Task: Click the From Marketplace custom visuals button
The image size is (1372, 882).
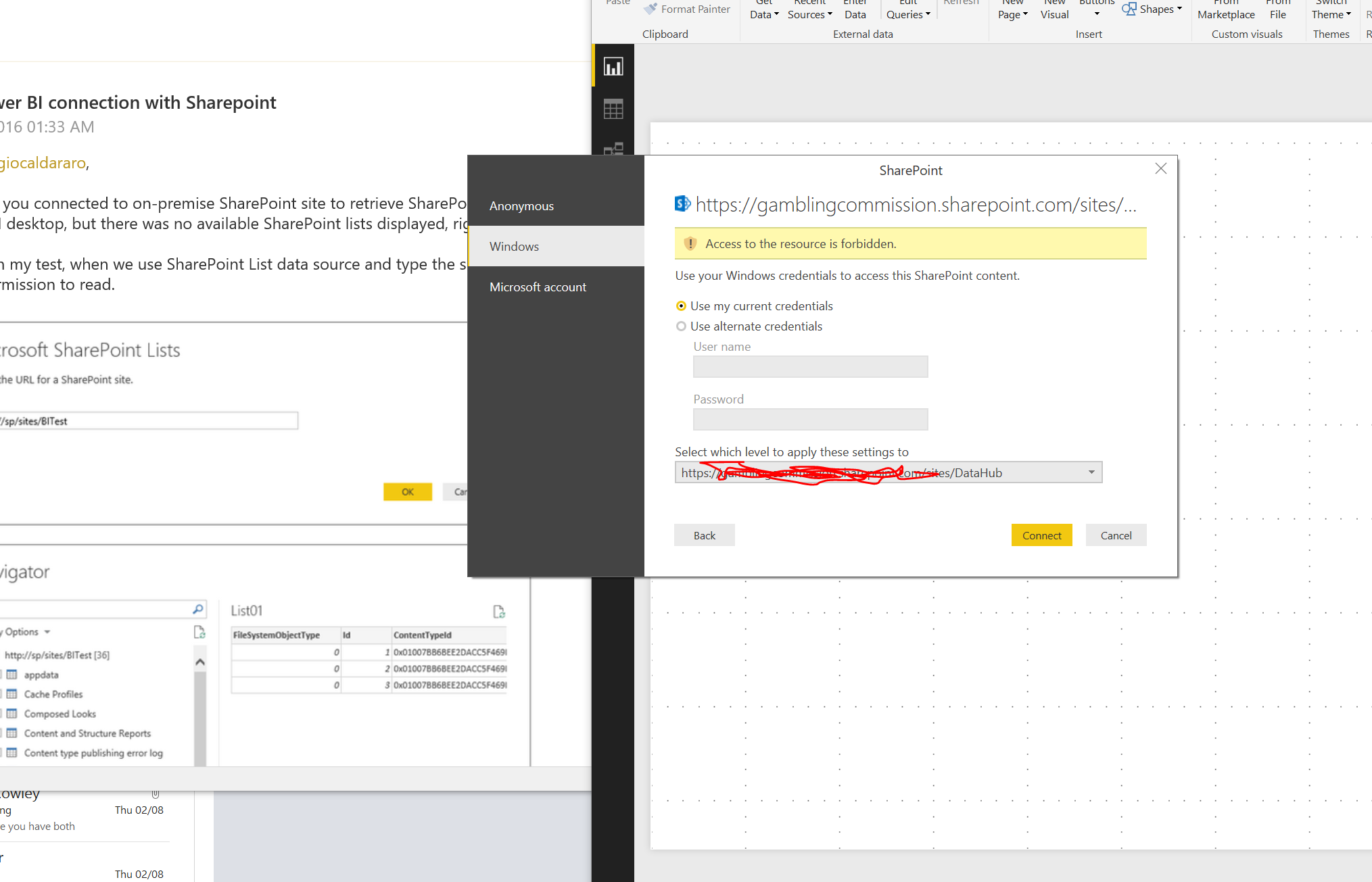Action: tap(1226, 9)
